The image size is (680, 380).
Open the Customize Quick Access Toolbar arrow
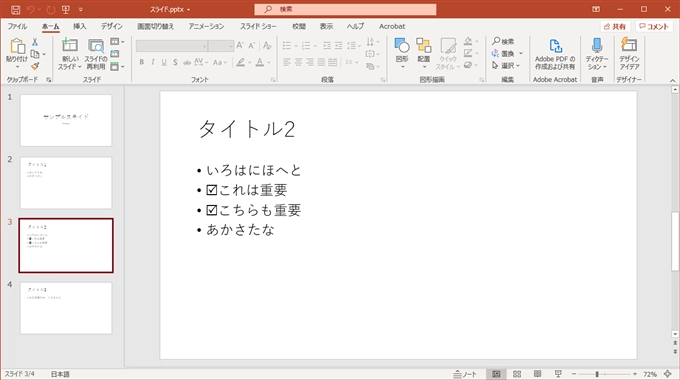click(x=81, y=9)
